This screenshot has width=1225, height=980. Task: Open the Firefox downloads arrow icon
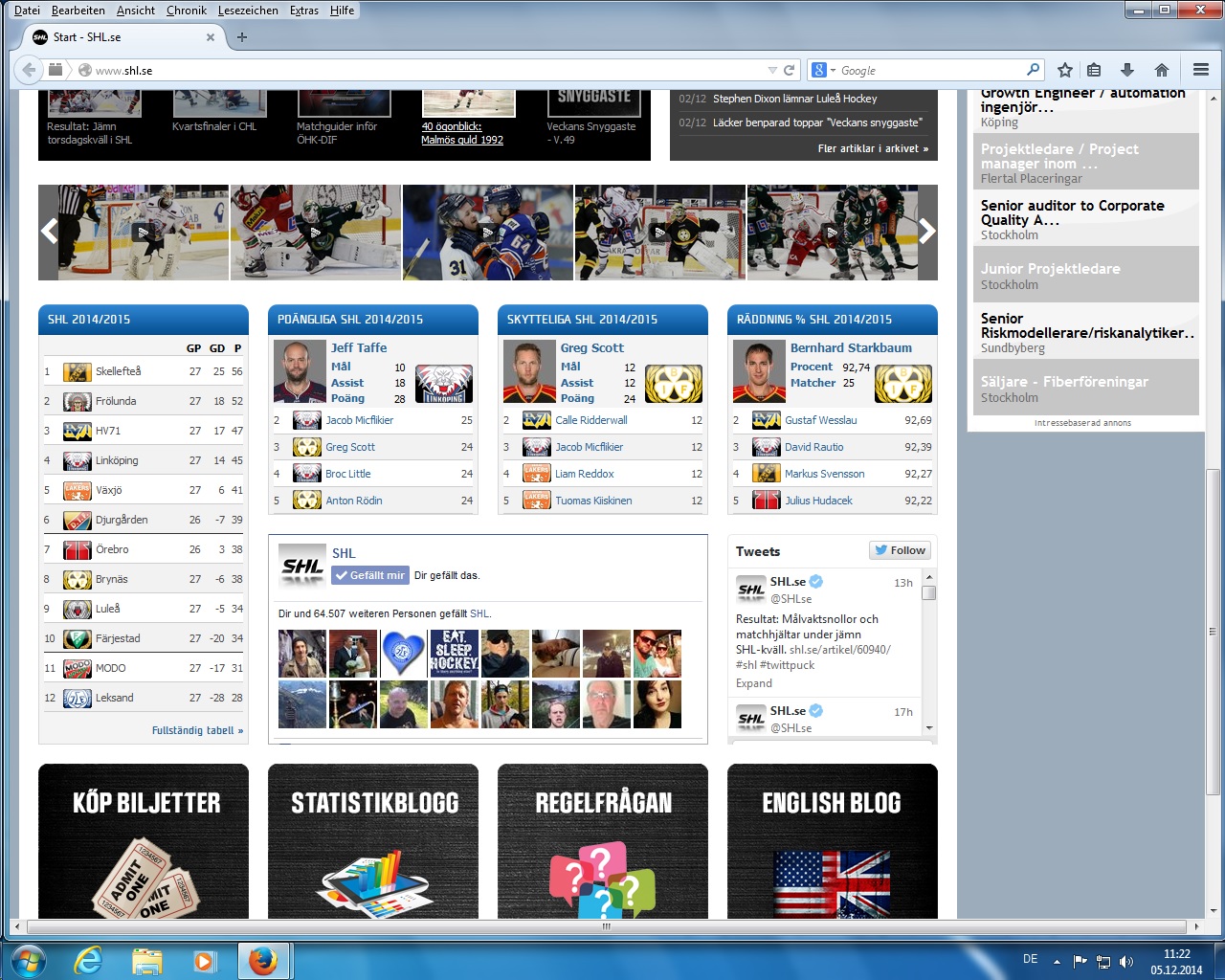1127,70
